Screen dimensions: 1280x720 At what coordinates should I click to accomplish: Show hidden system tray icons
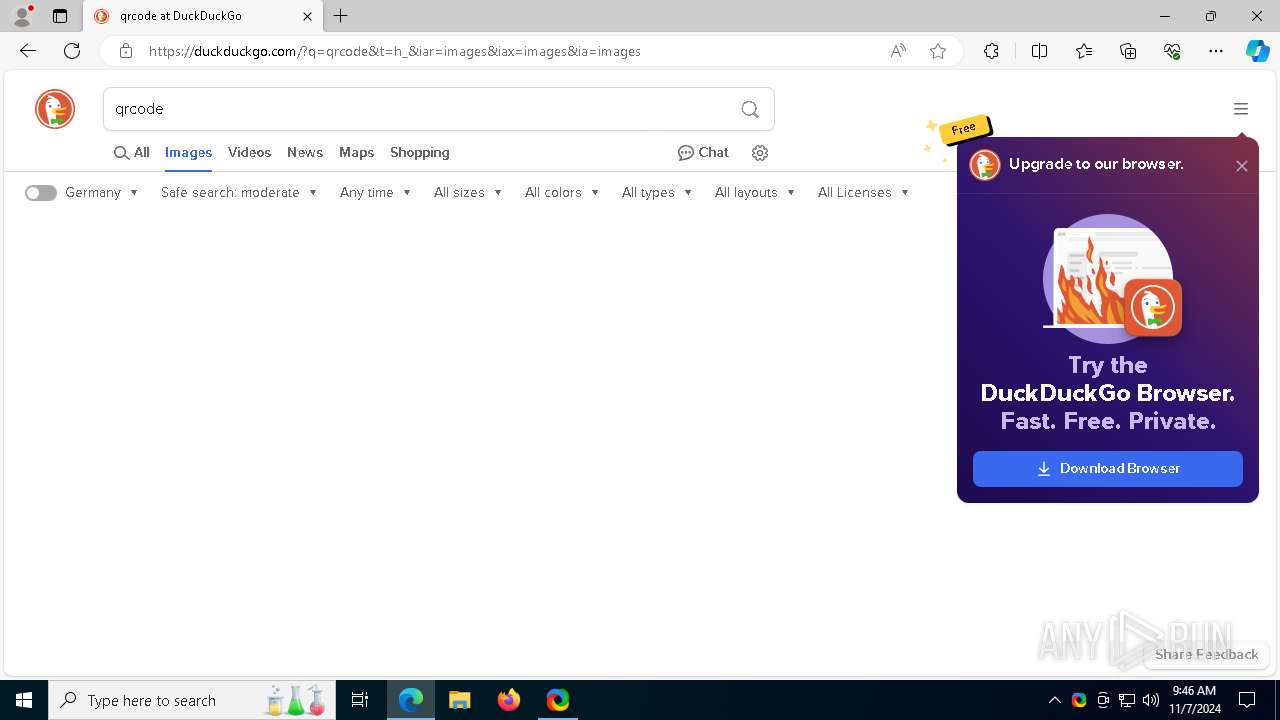pyautogui.click(x=1054, y=700)
